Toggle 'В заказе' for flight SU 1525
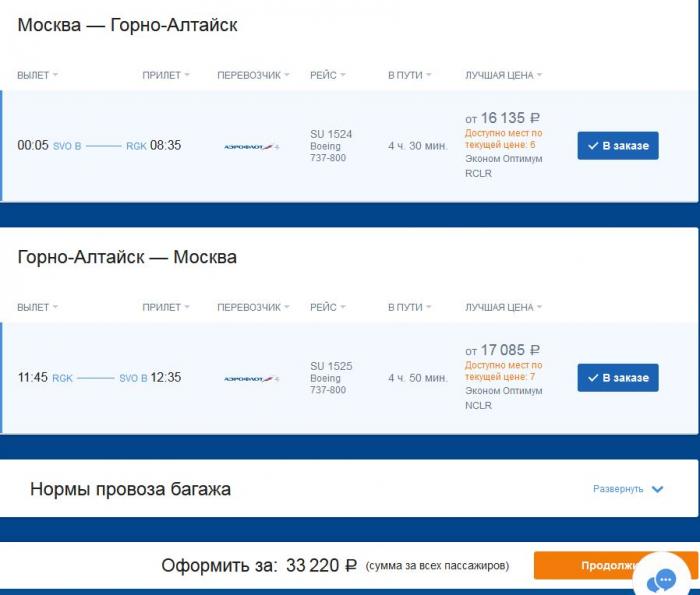 point(618,378)
